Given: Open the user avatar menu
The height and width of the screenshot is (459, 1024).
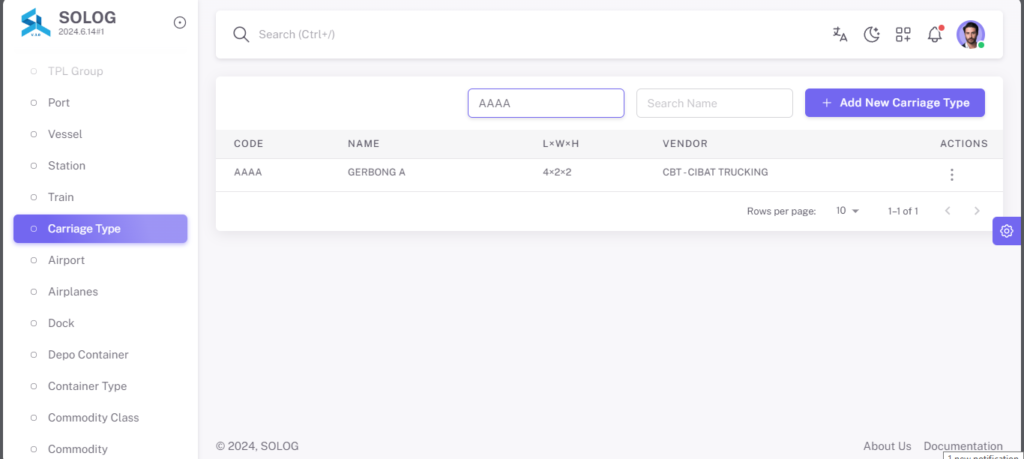Looking at the screenshot, I should coord(970,35).
